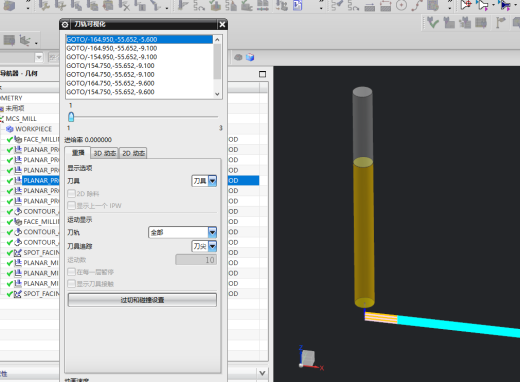Screen dimensions: 520x382
Task: Click the cyan tool path segment in viewport
Action: coord(458,326)
